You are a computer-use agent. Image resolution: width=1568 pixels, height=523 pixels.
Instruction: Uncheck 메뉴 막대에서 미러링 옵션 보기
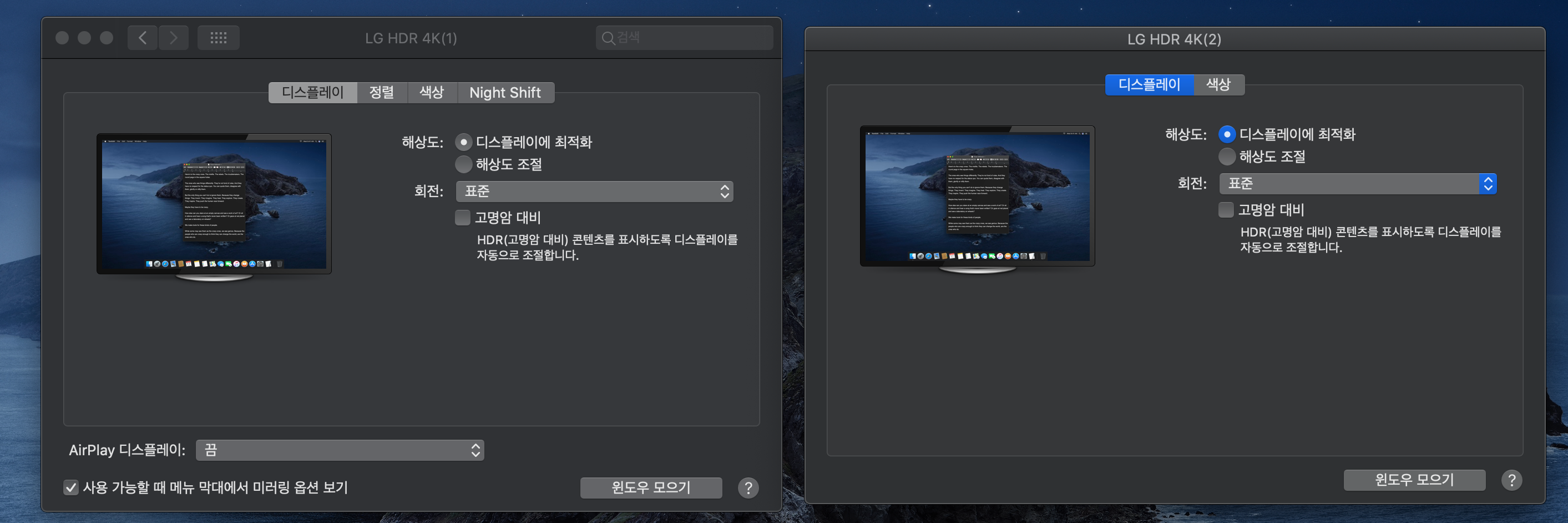pos(71,487)
